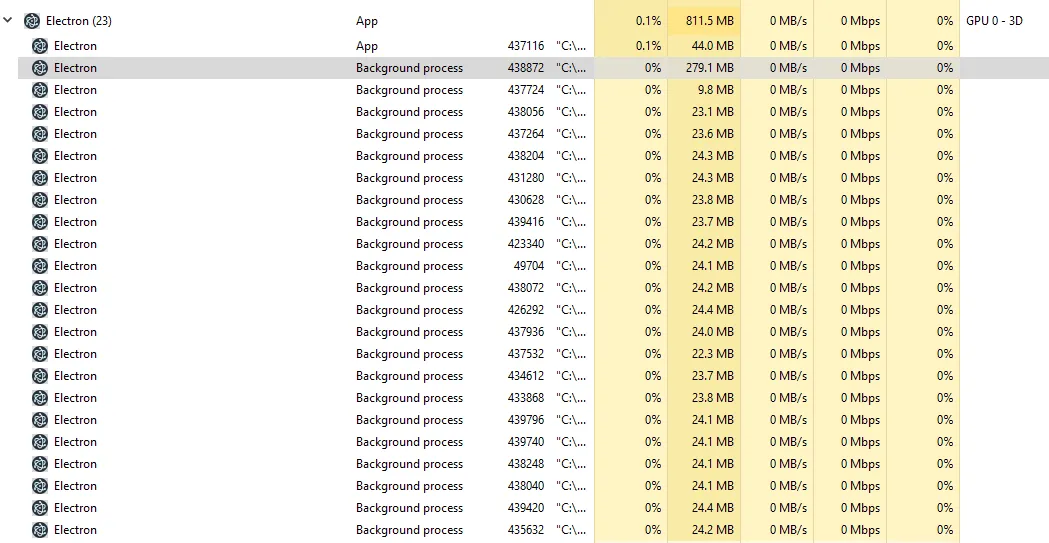The width and height of the screenshot is (1049, 543).
Task: Click Electron icon beside PID 49704
Action: tap(40, 266)
